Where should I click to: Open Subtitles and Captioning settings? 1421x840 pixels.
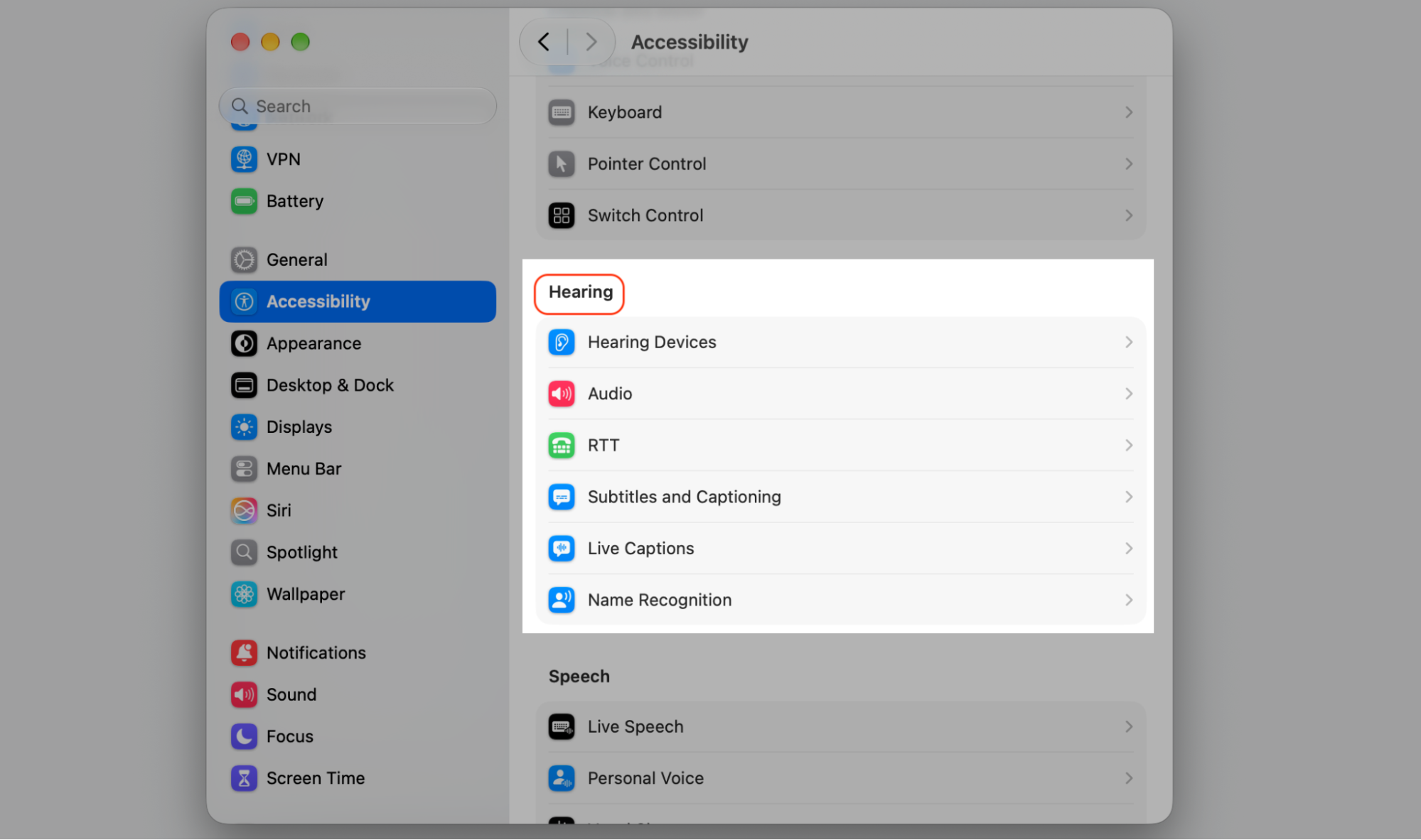(841, 497)
